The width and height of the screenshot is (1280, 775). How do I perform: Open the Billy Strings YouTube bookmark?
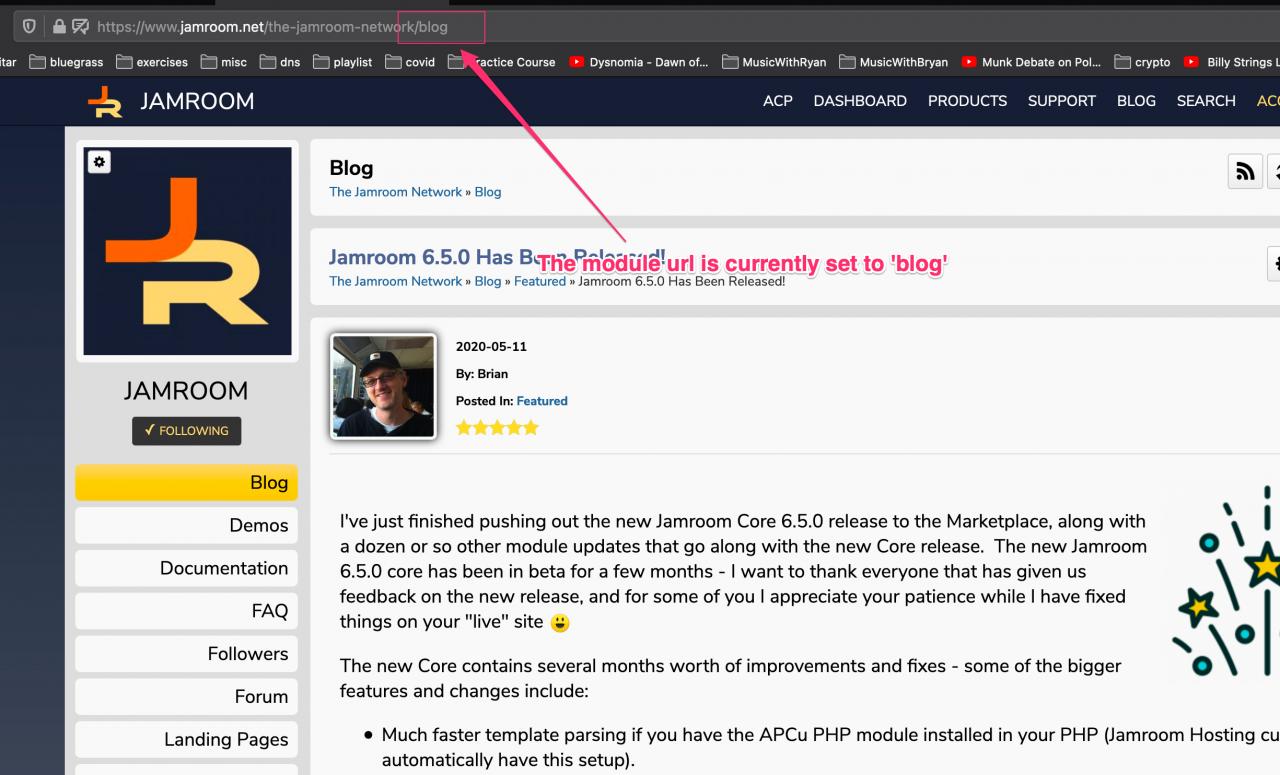[x=1232, y=62]
